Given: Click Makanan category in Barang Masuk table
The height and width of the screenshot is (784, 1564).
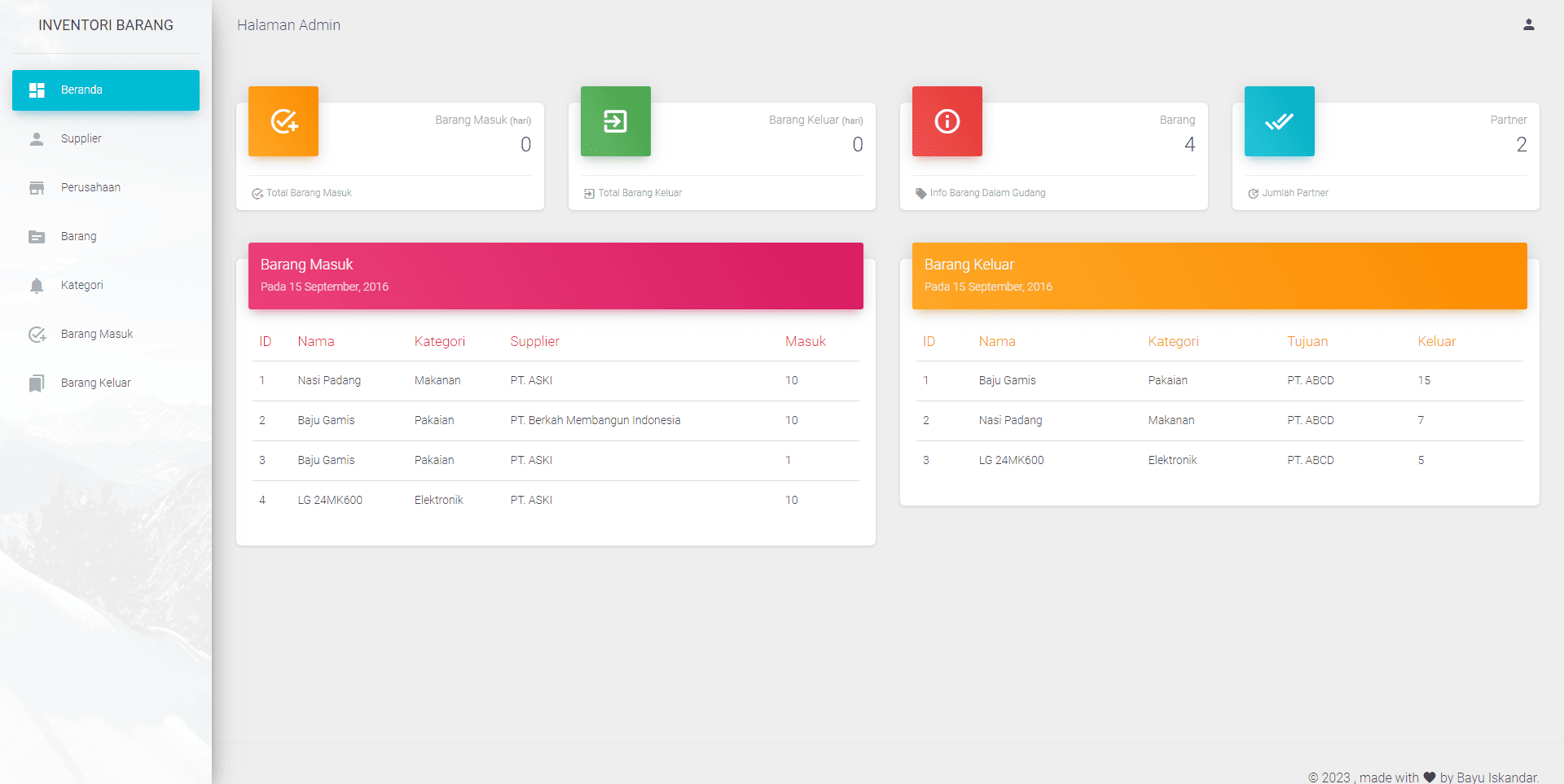Looking at the screenshot, I should click(x=437, y=381).
